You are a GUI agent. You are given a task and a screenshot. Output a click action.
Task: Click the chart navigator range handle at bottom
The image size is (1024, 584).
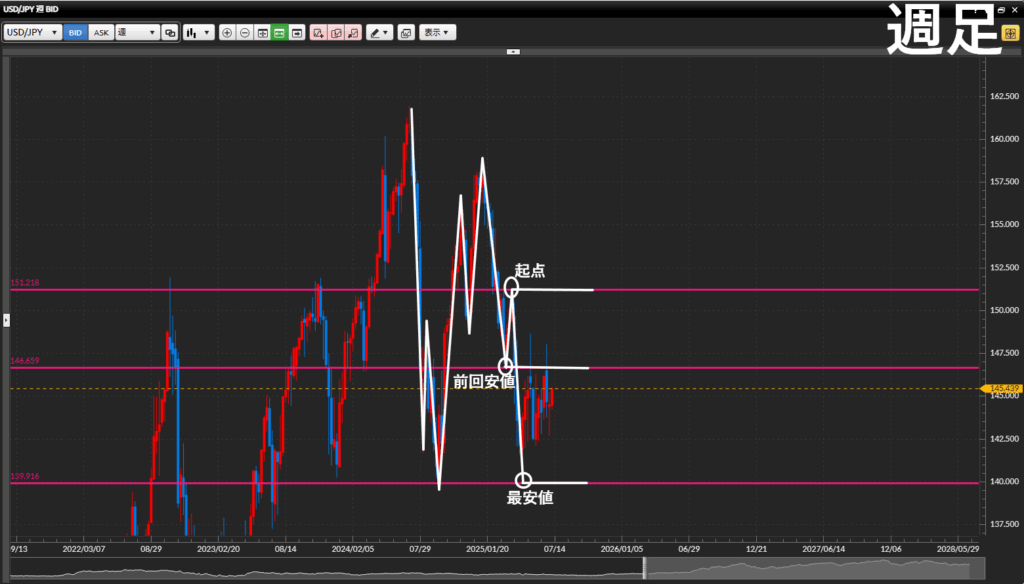tap(645, 568)
